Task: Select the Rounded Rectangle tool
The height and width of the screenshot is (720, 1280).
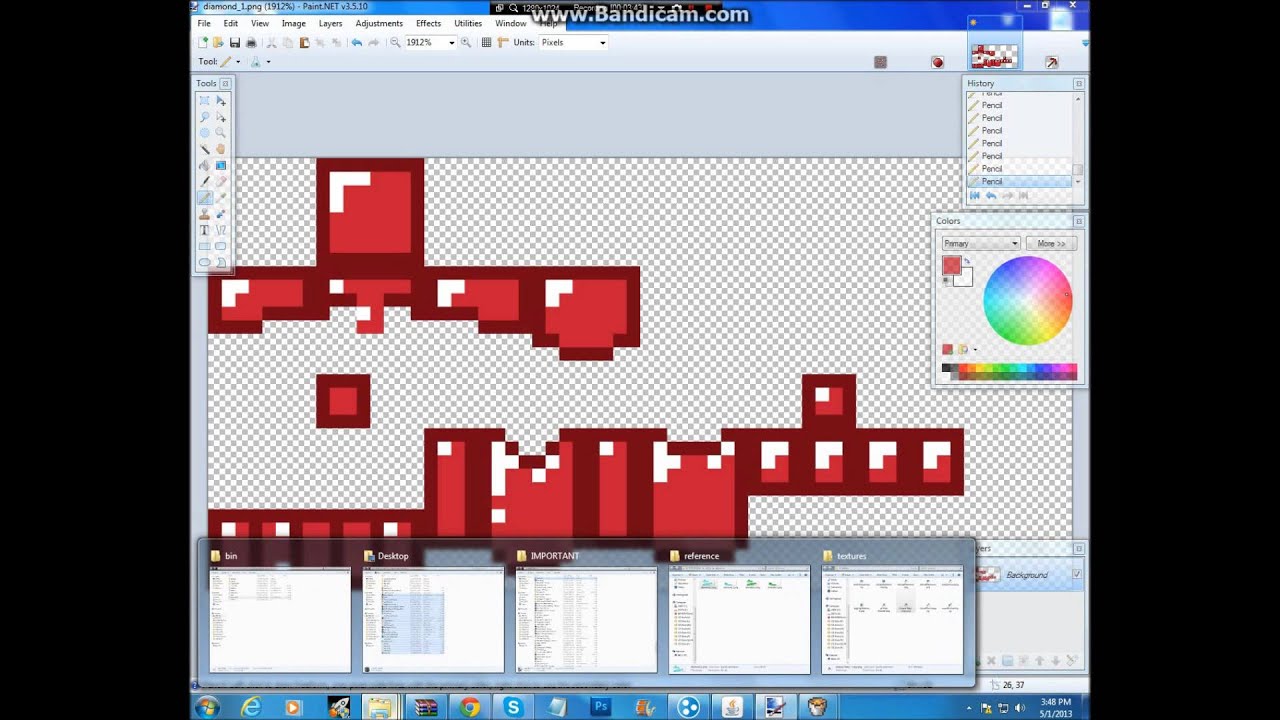Action: click(x=221, y=246)
